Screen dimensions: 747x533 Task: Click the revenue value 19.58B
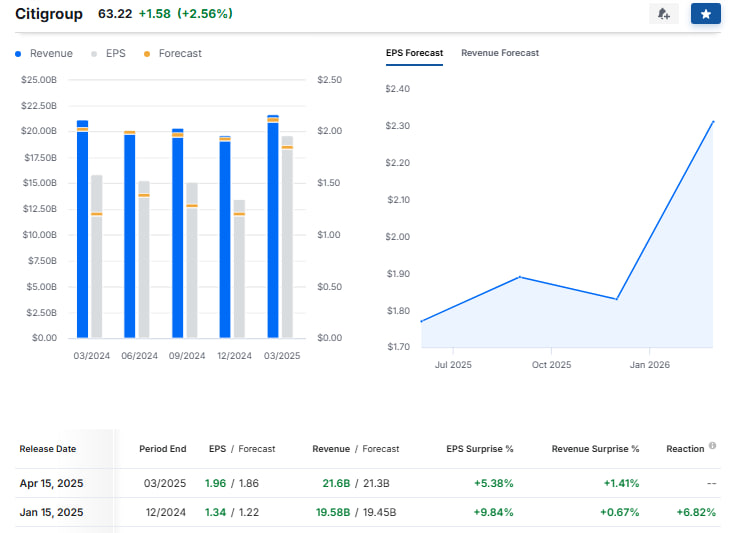pyautogui.click(x=333, y=512)
